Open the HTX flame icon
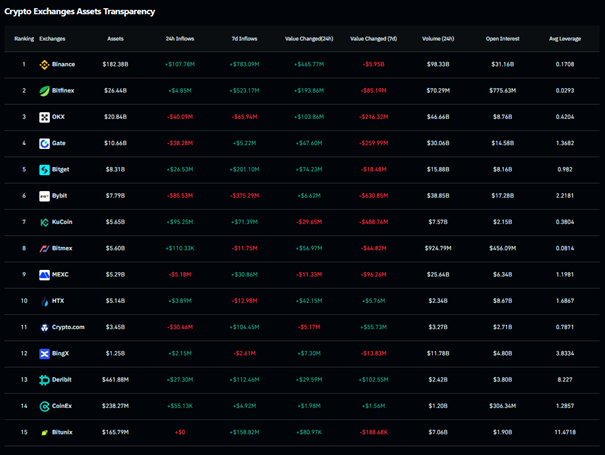Image resolution: width=605 pixels, height=455 pixels. (44, 301)
